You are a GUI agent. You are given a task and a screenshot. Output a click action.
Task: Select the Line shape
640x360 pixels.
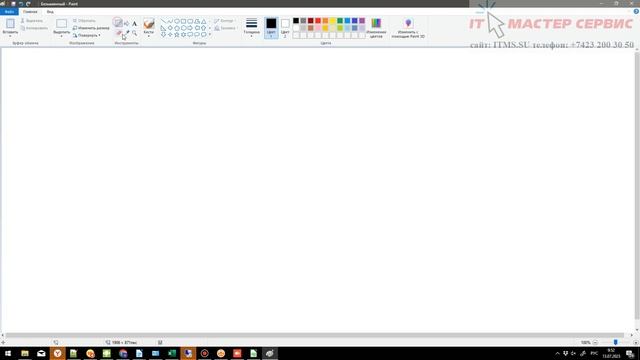(163, 21)
